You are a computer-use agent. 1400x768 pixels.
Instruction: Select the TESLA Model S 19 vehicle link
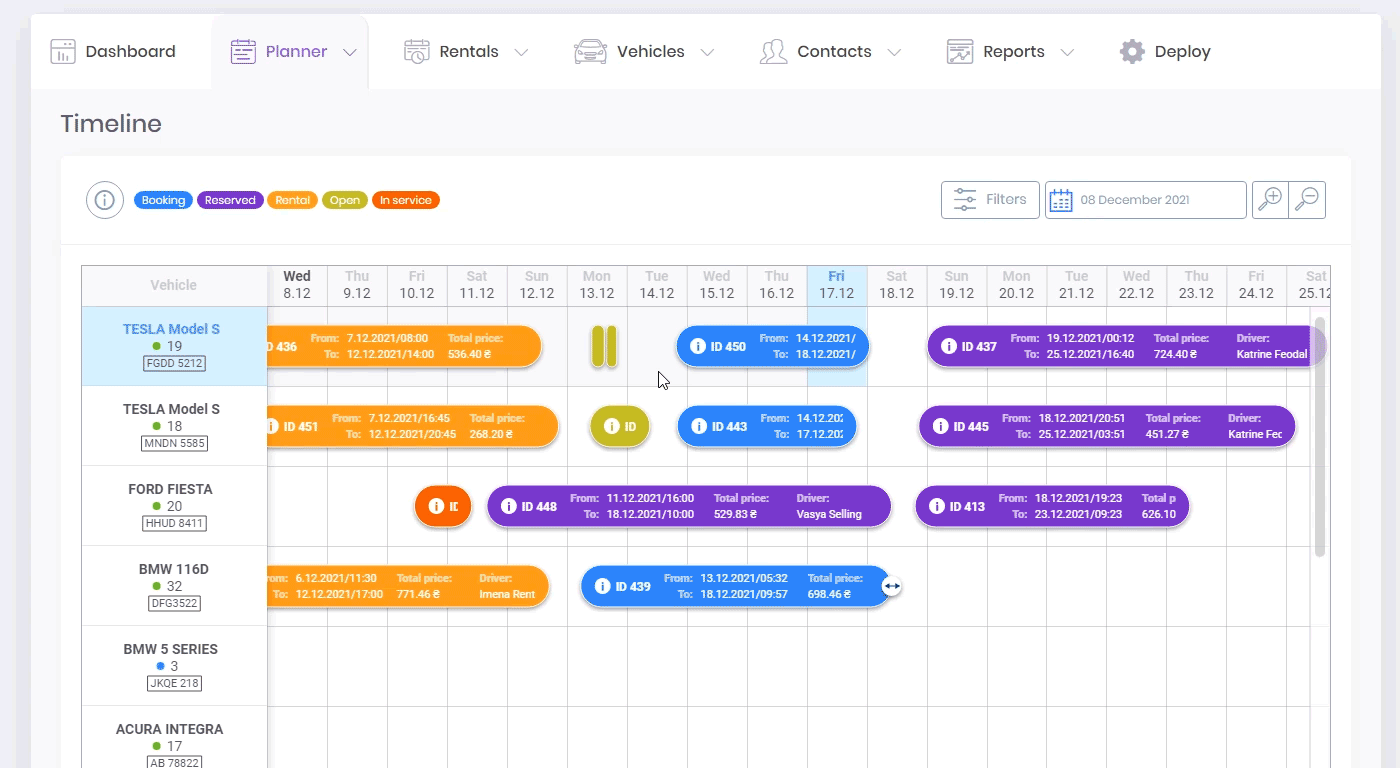(171, 329)
